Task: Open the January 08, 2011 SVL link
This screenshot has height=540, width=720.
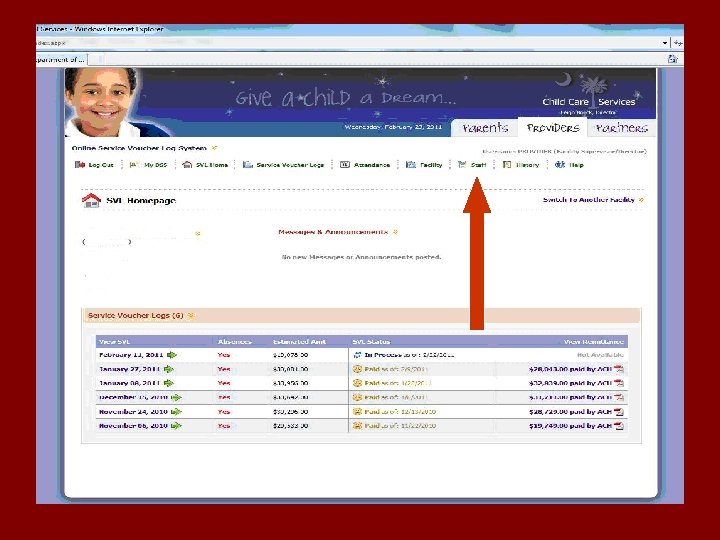Action: click(x=129, y=383)
